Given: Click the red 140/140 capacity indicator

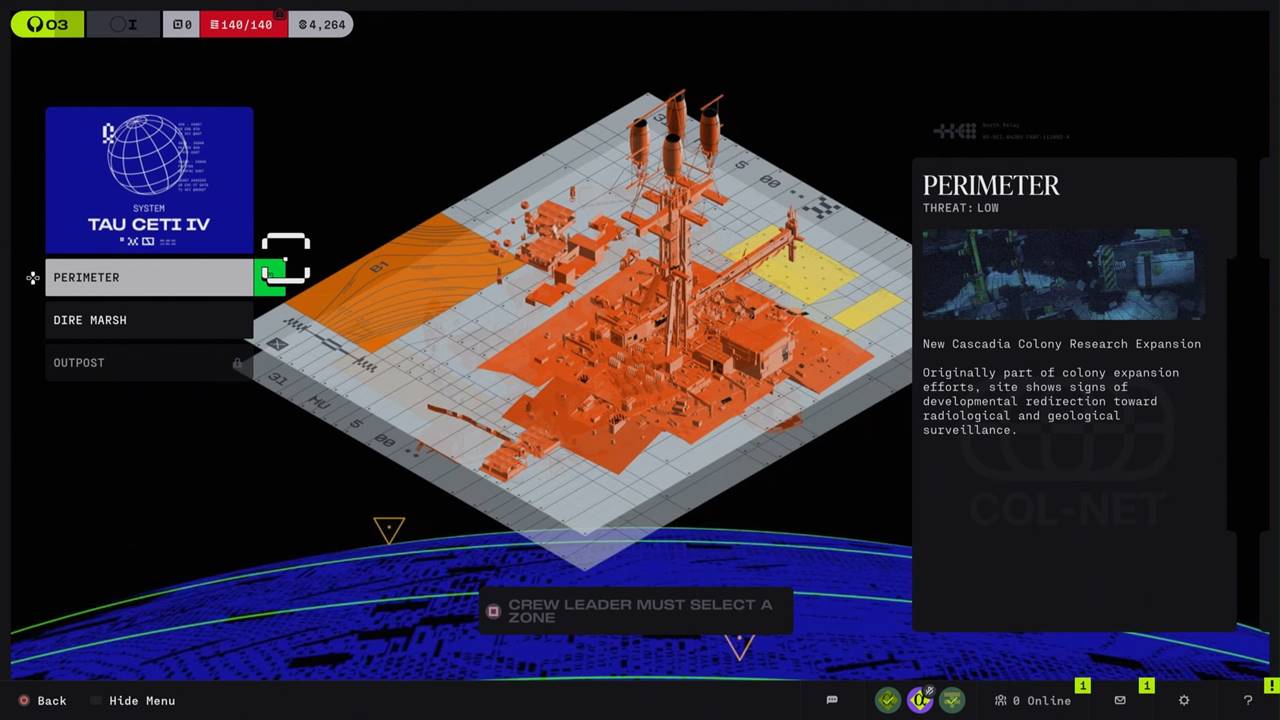Looking at the screenshot, I should 243,24.
